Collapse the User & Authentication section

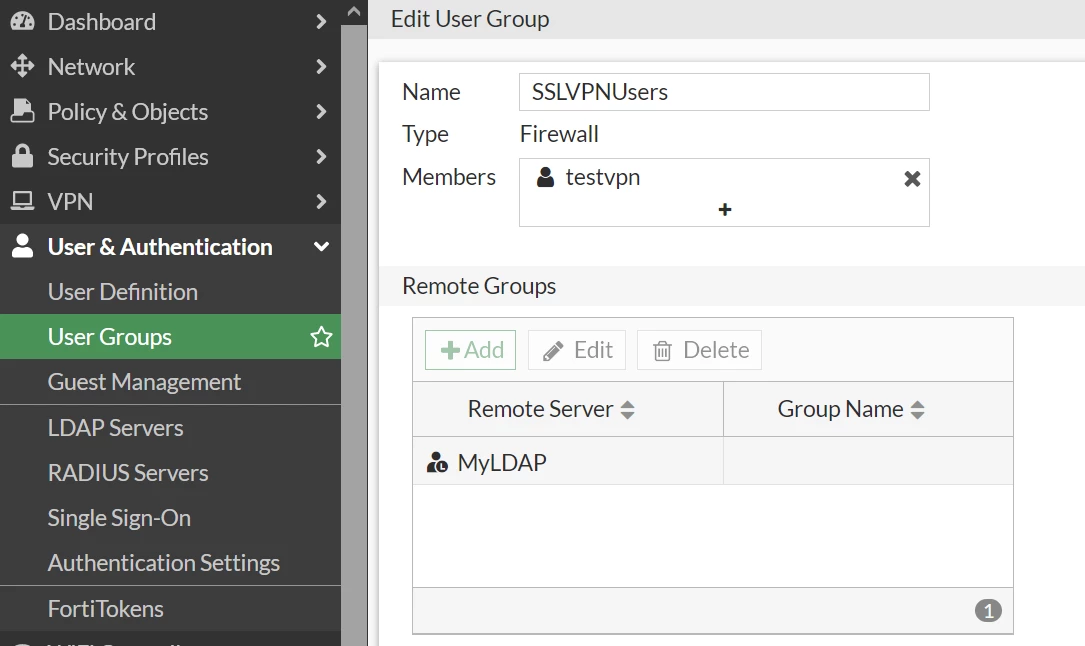[321, 246]
